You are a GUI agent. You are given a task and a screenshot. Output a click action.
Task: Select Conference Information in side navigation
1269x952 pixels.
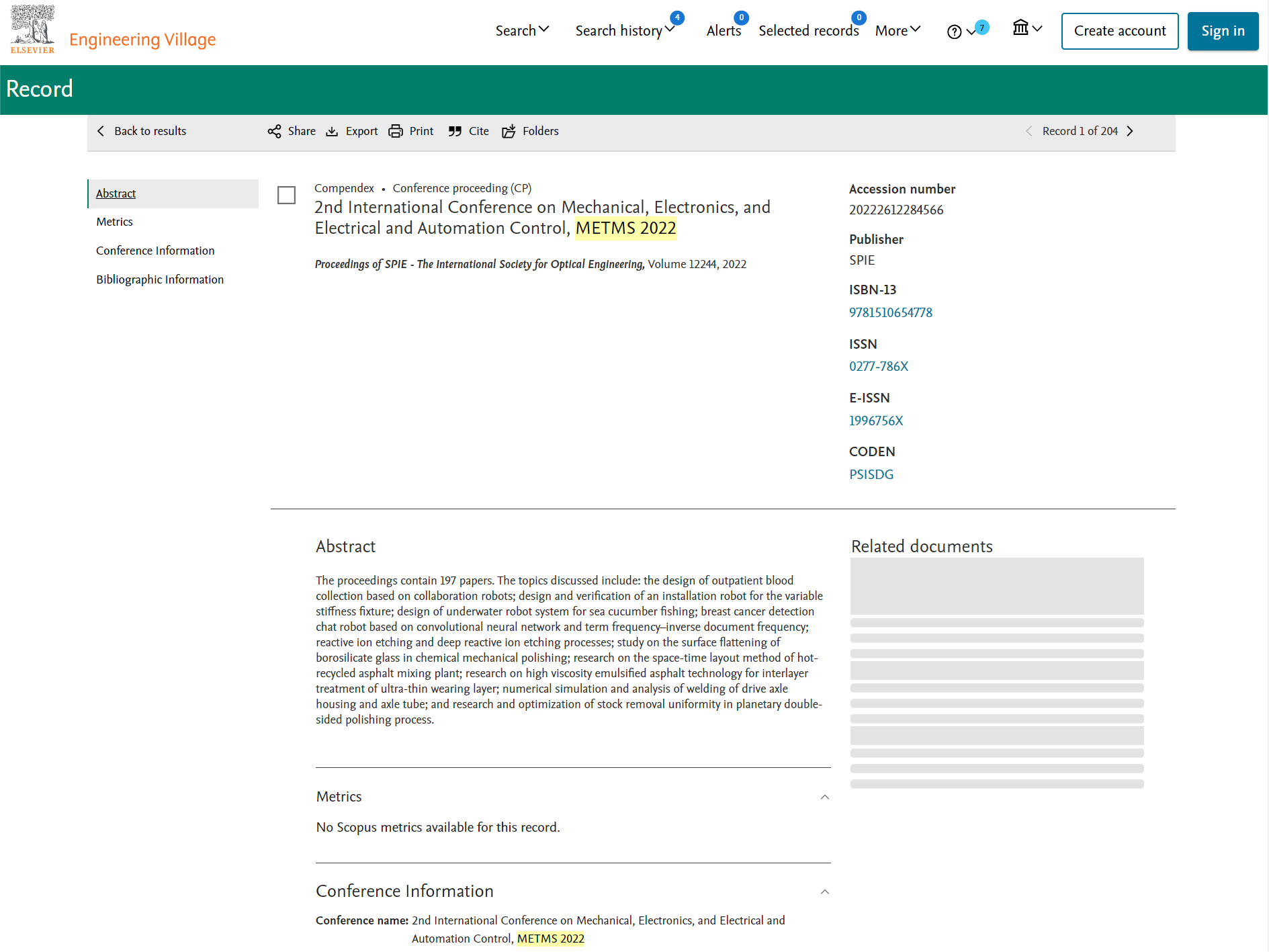pyautogui.click(x=155, y=251)
